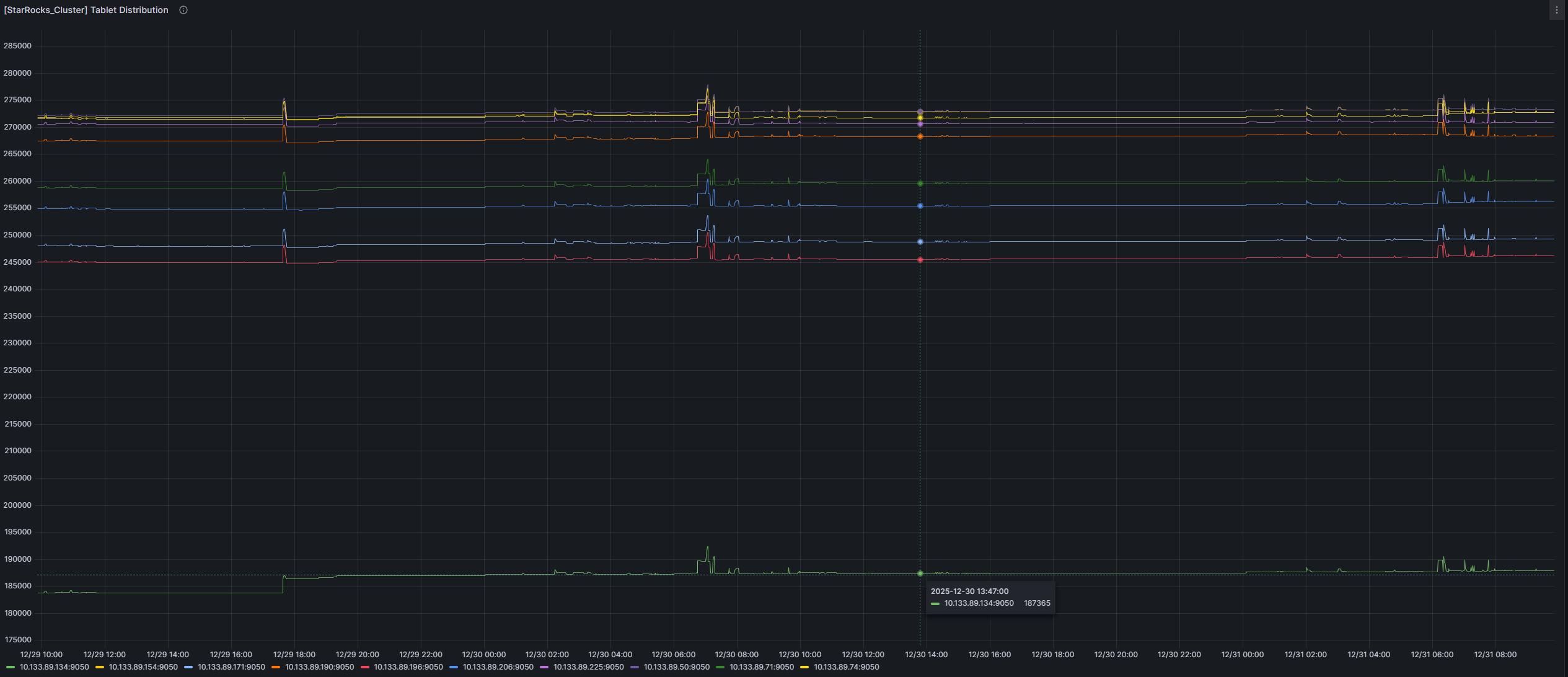Click the yellow swatch of 10.133.89.74:9050

click(x=804, y=668)
